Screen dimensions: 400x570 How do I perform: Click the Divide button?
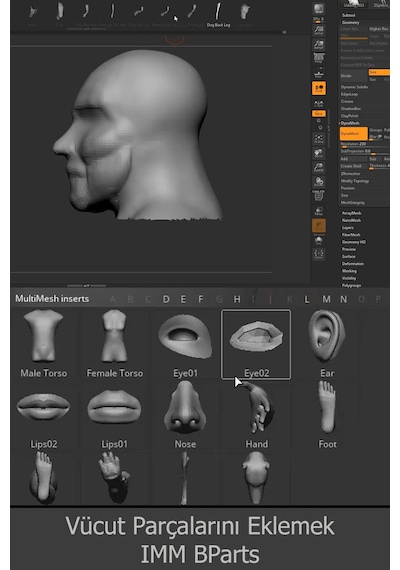tap(353, 76)
